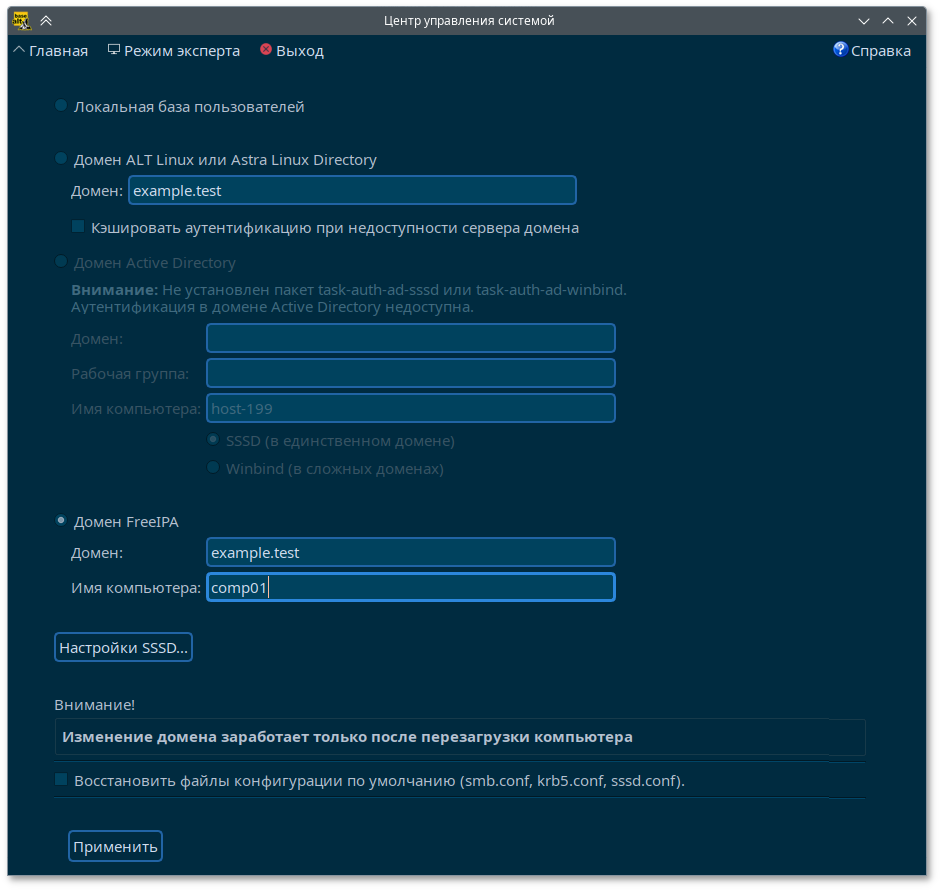Click the Имя компьютера field showing host-199

point(410,409)
